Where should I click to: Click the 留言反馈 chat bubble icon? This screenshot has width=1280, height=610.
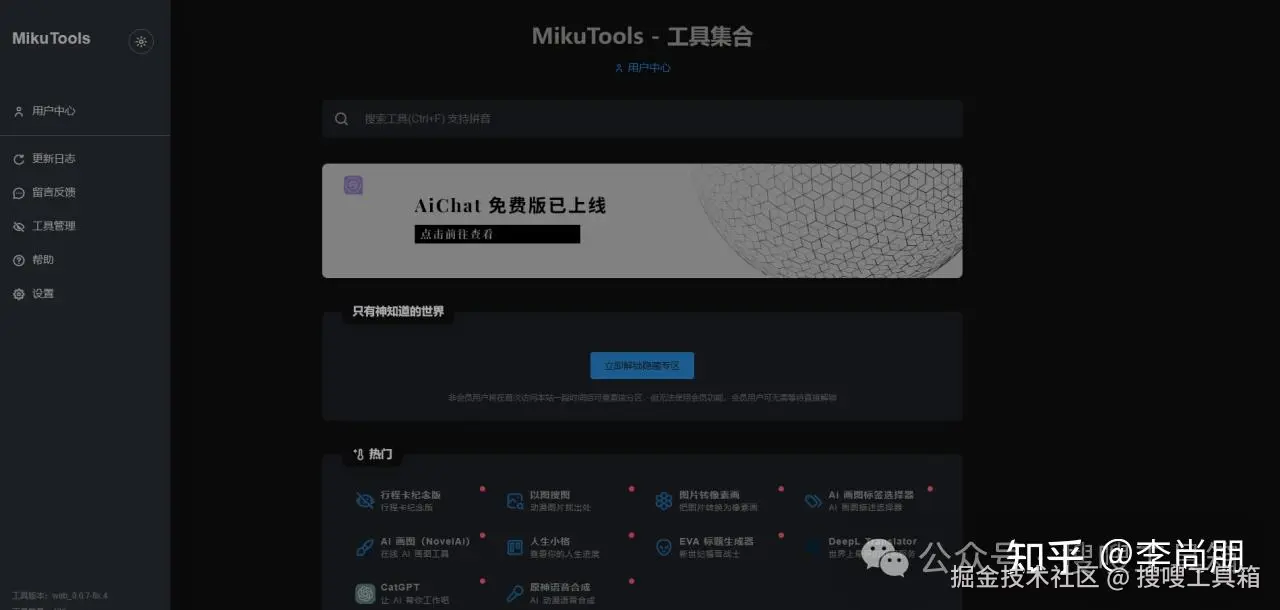click(x=18, y=193)
